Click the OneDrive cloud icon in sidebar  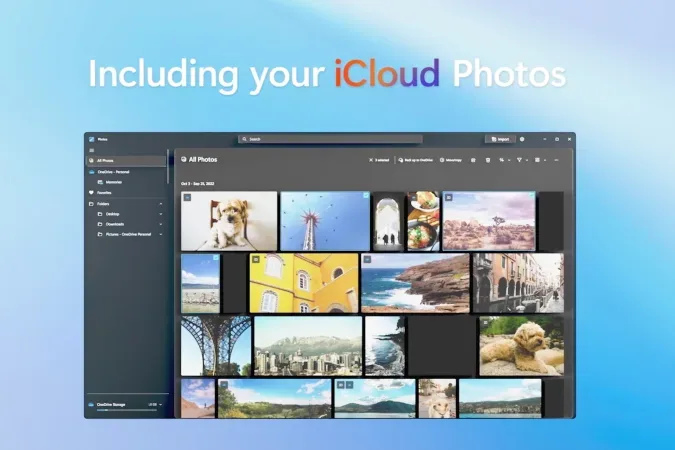click(91, 172)
